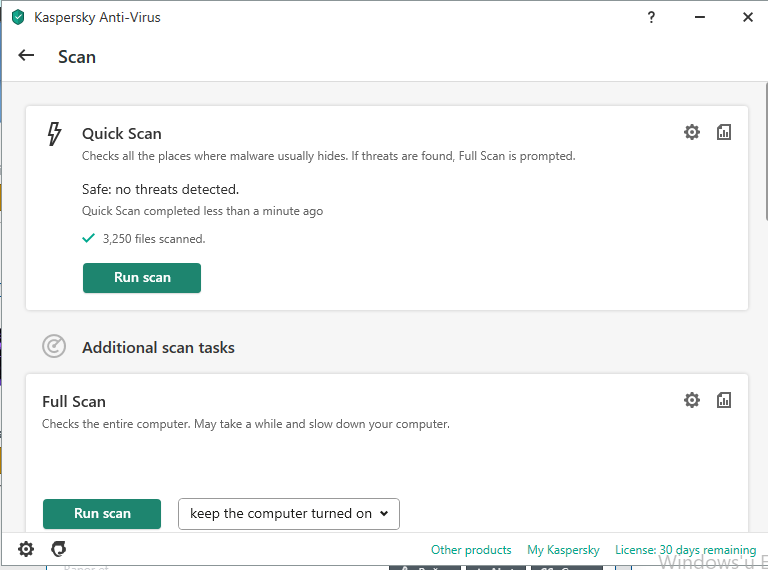
Task: View the Full Scan report icon
Action: pos(724,400)
